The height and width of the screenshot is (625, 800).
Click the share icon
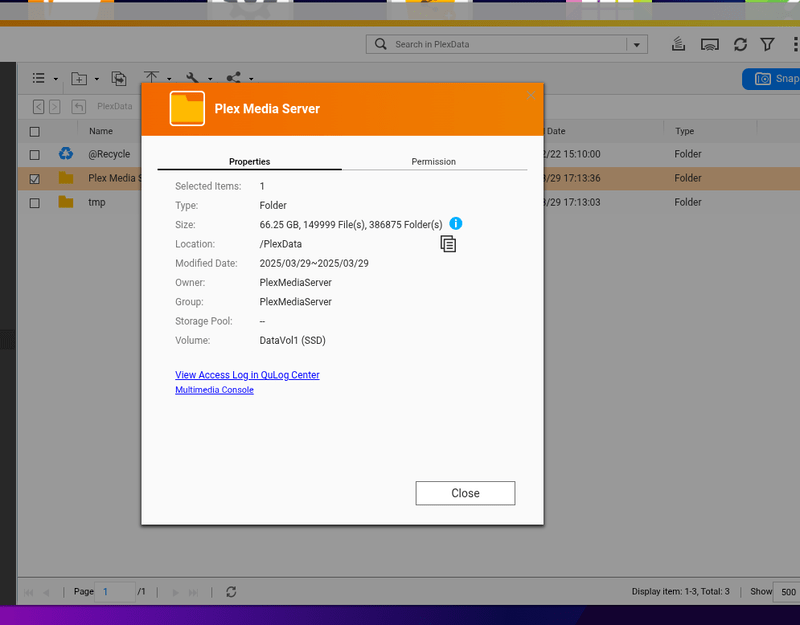234,78
